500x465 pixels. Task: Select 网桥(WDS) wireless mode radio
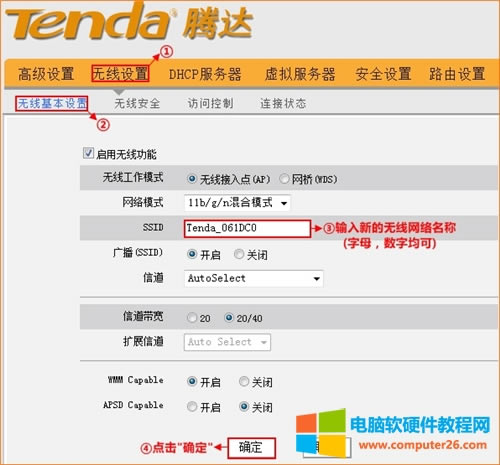[x=284, y=179]
